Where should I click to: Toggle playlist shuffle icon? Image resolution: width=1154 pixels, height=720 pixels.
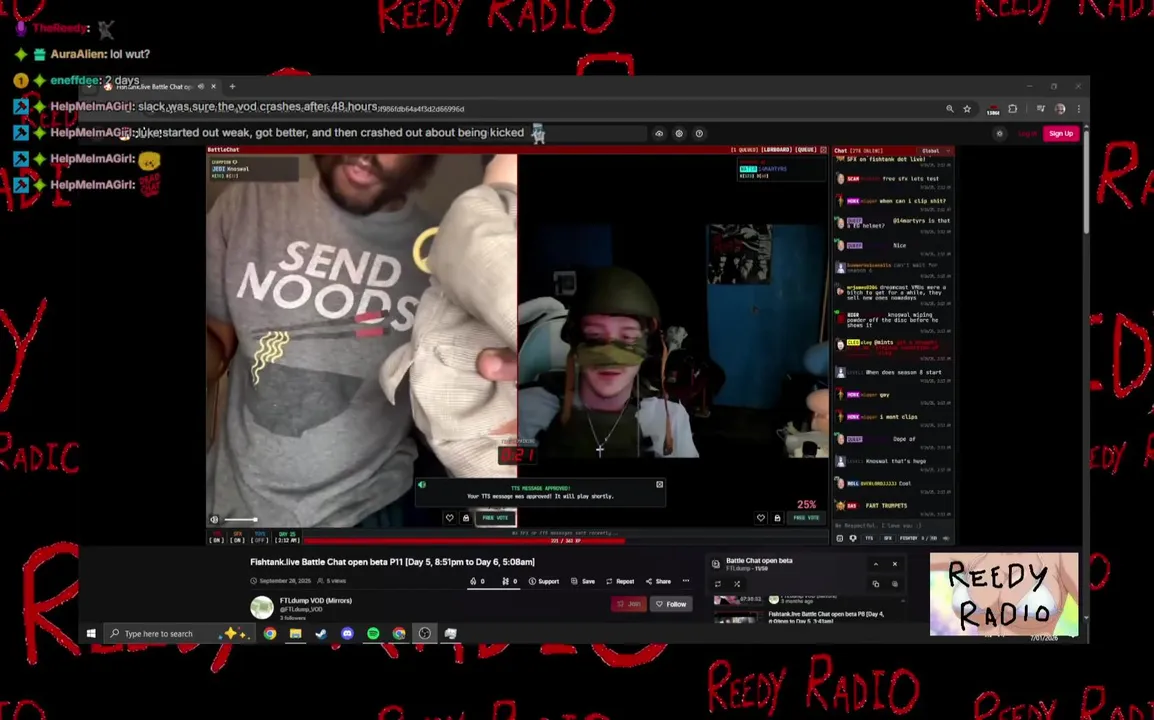(737, 584)
